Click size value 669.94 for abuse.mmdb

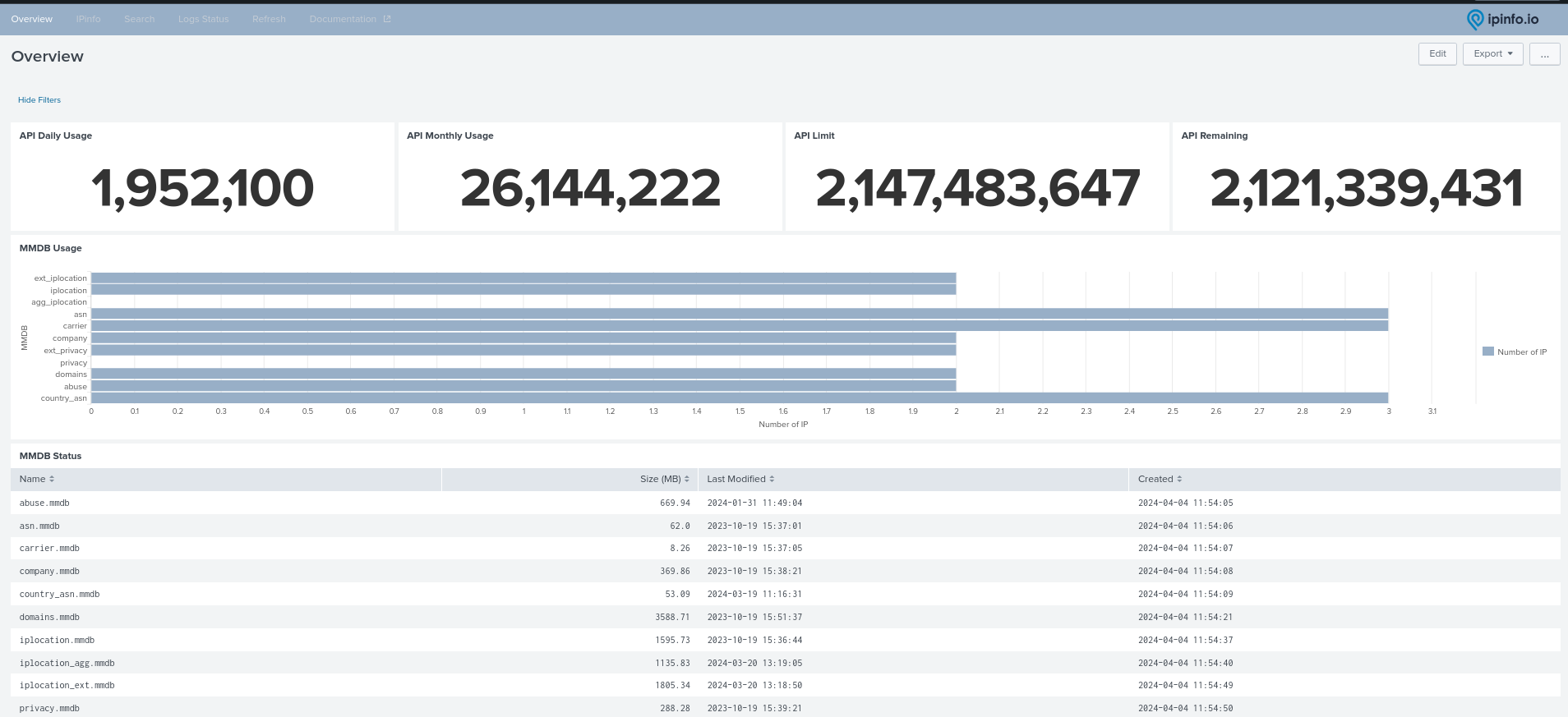tap(675, 503)
